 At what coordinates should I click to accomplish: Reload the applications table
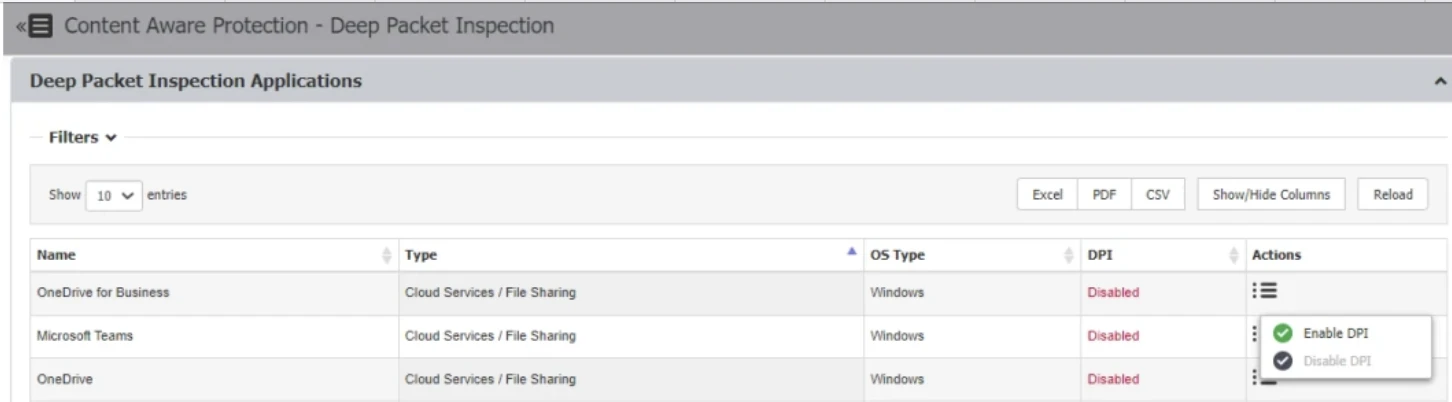(x=1393, y=195)
